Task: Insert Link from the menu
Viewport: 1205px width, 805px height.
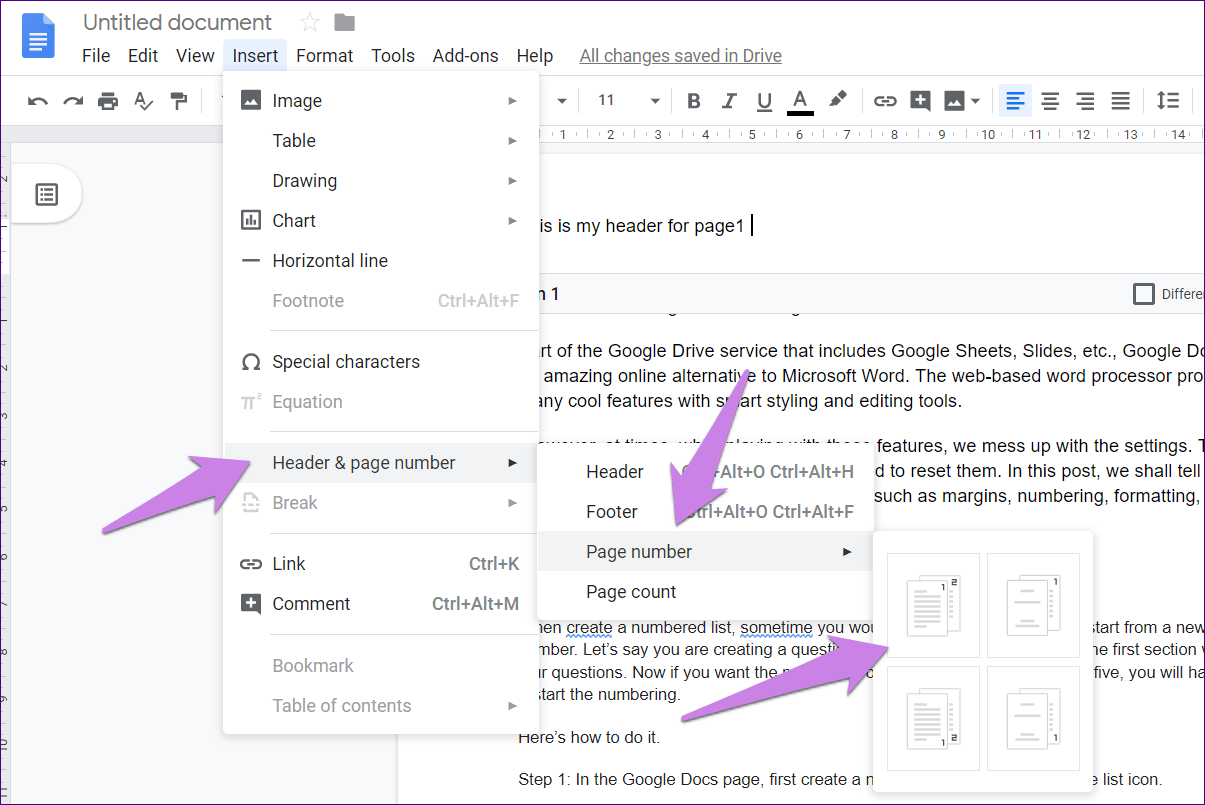Action: [381, 564]
